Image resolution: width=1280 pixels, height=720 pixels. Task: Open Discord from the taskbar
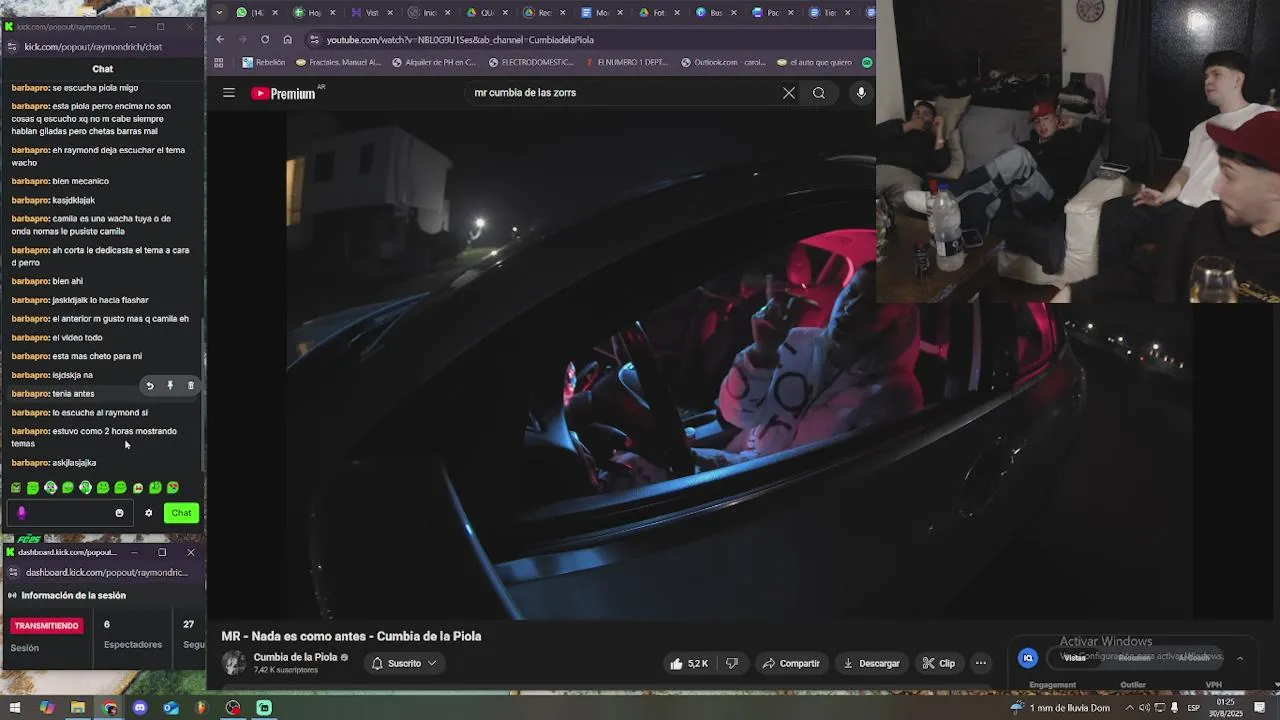tap(140, 708)
